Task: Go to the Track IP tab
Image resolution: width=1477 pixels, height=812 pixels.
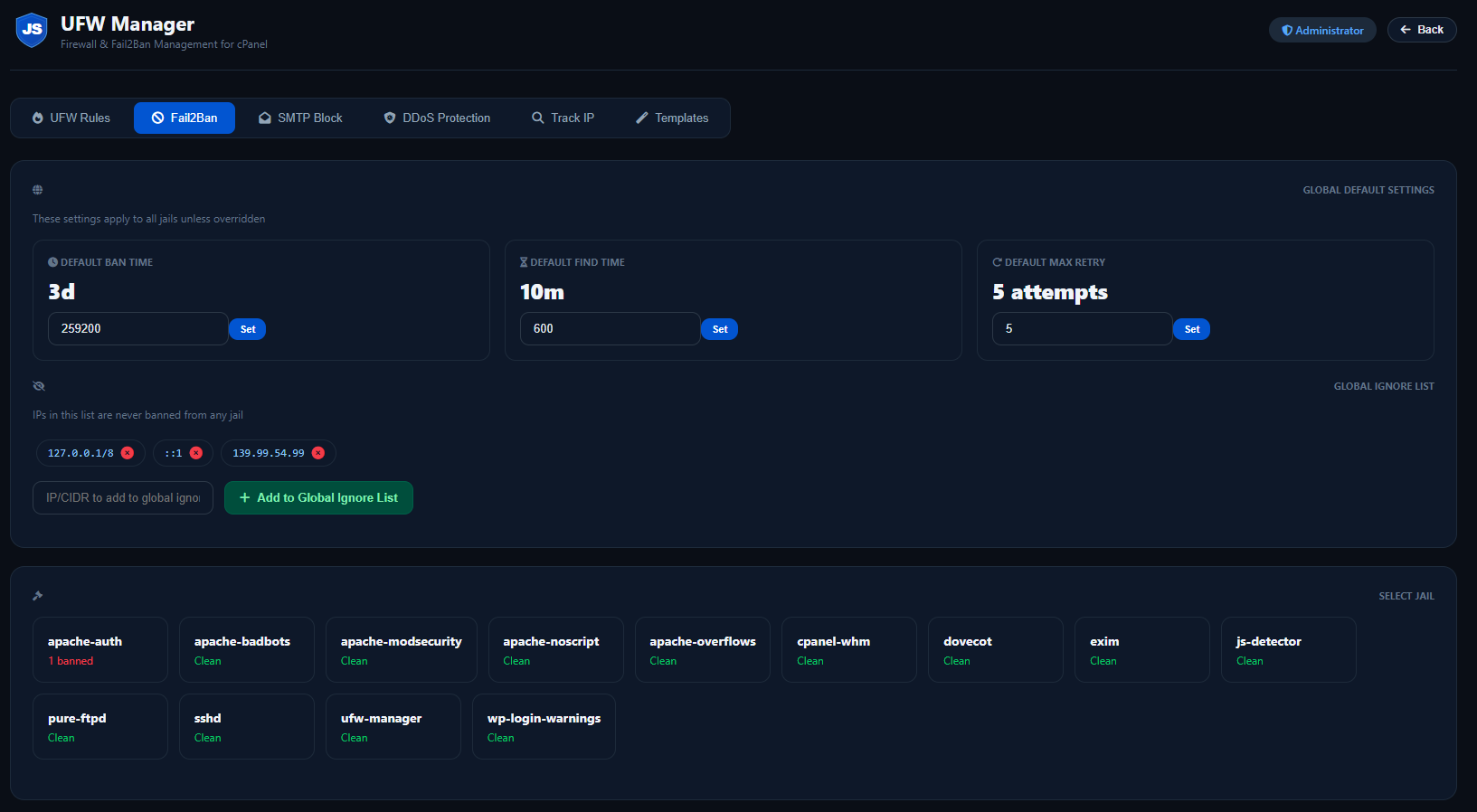Action: coord(563,118)
